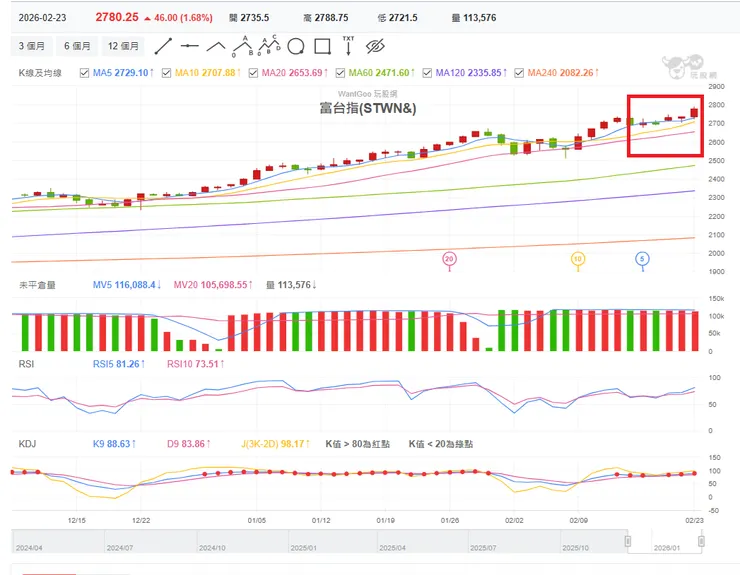This screenshot has height=575, width=740.
Task: Select the ABC wave drawing tool
Action: (243, 46)
